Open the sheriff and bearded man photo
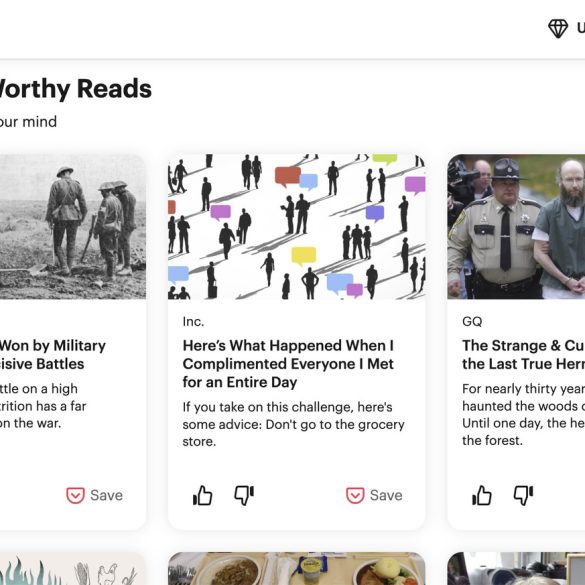The height and width of the screenshot is (585, 585). coord(516,226)
